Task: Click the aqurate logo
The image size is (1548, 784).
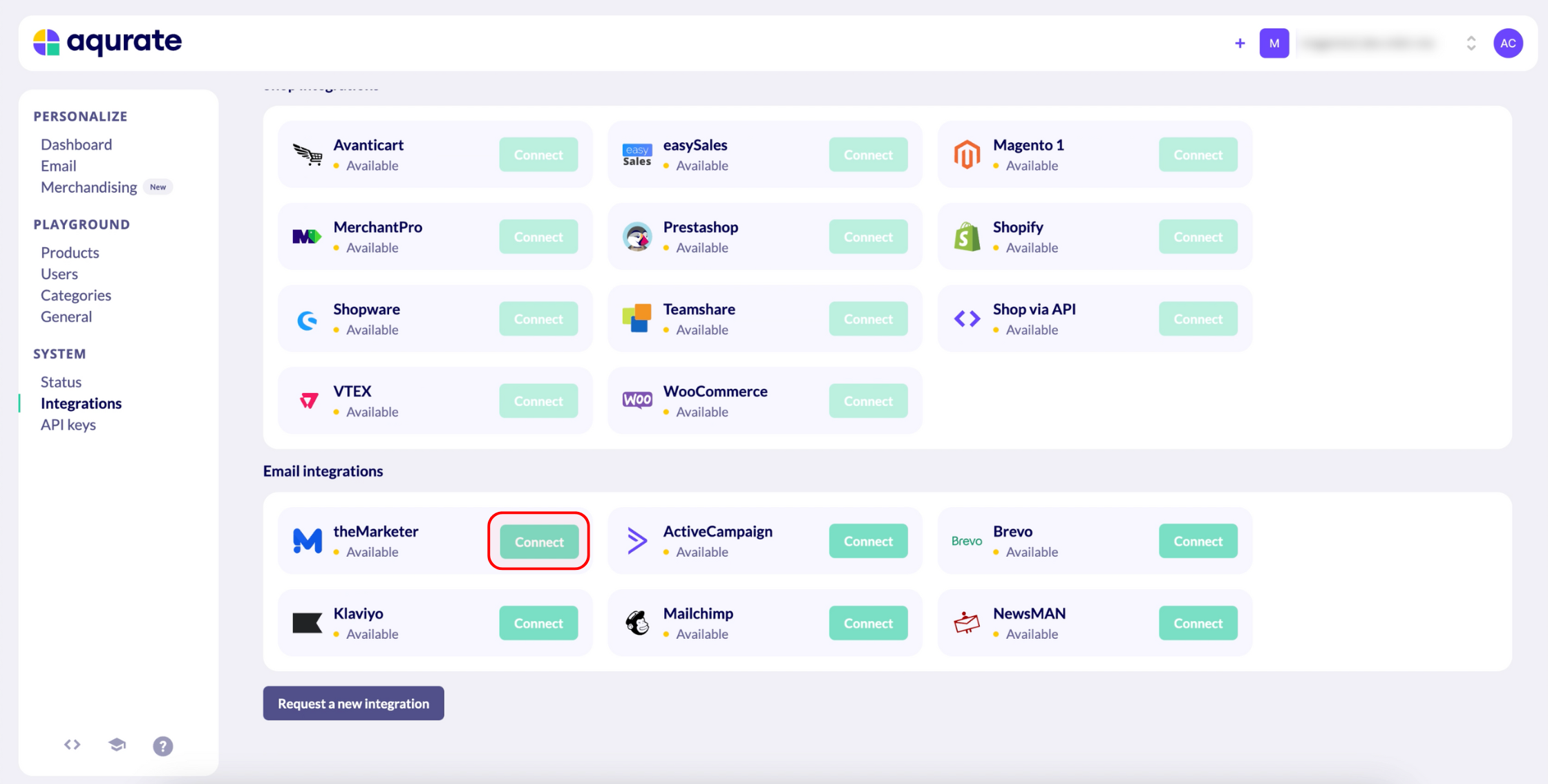Action: pyautogui.click(x=107, y=42)
